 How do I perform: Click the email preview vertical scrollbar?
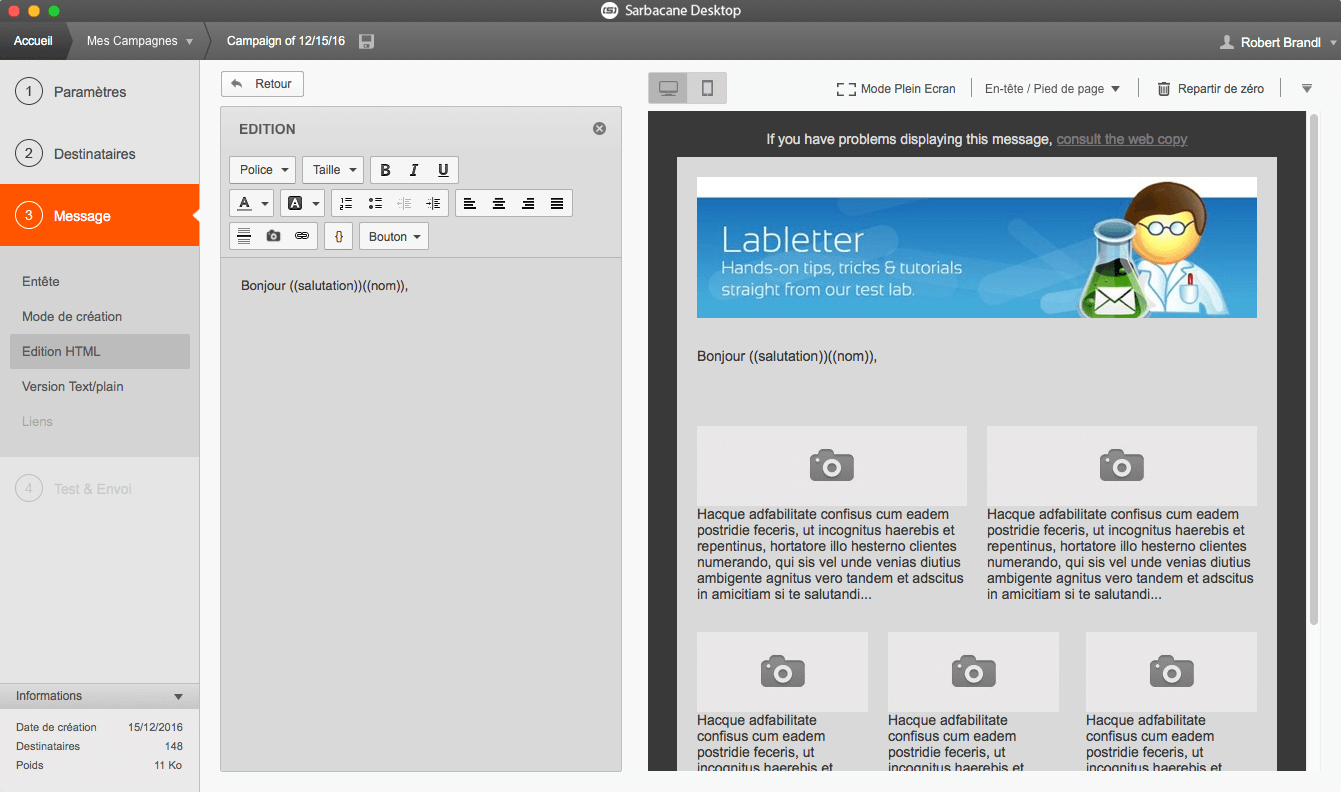point(1314,368)
